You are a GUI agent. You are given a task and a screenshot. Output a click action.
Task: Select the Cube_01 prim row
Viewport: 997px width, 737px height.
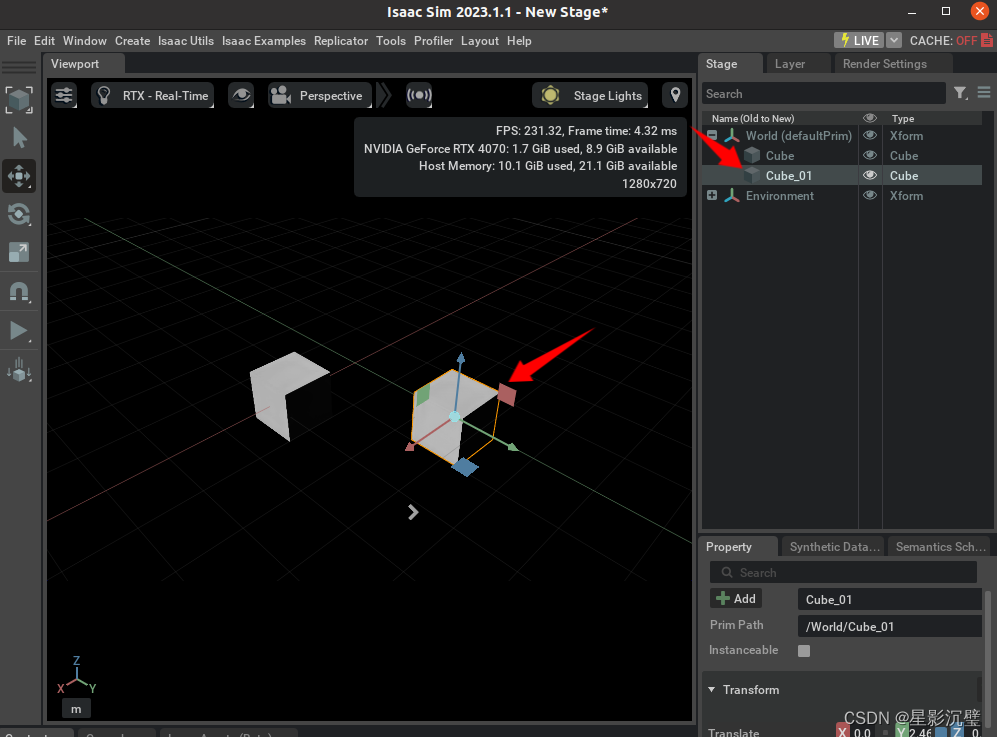842,176
